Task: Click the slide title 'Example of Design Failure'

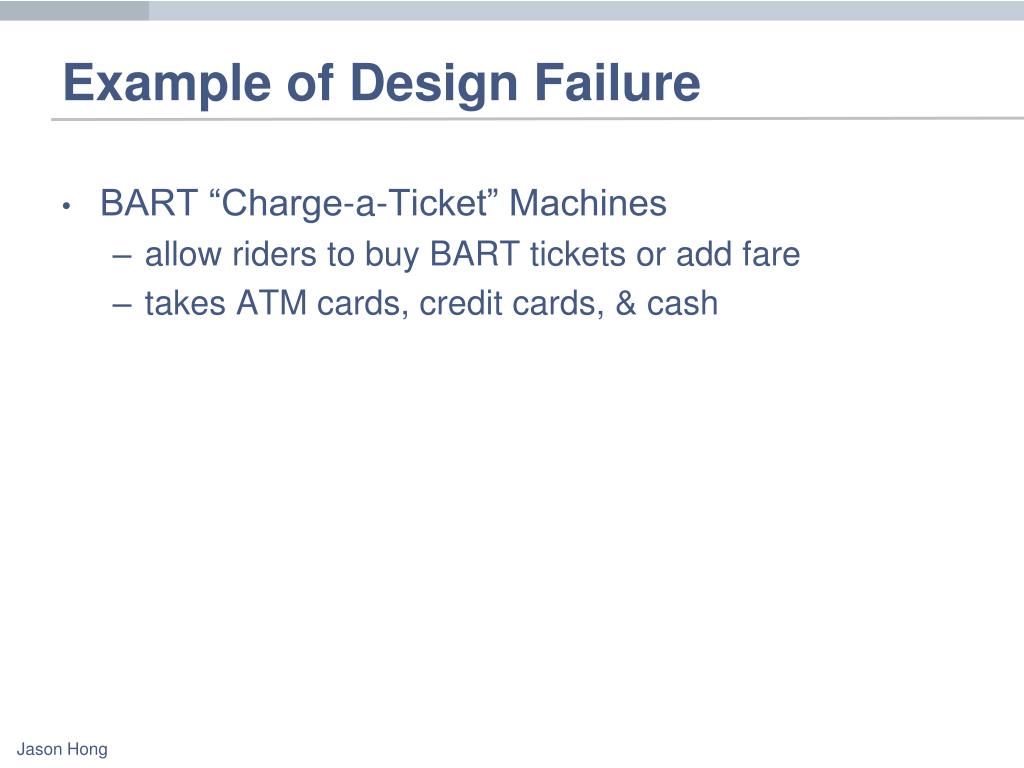Action: pos(381,84)
